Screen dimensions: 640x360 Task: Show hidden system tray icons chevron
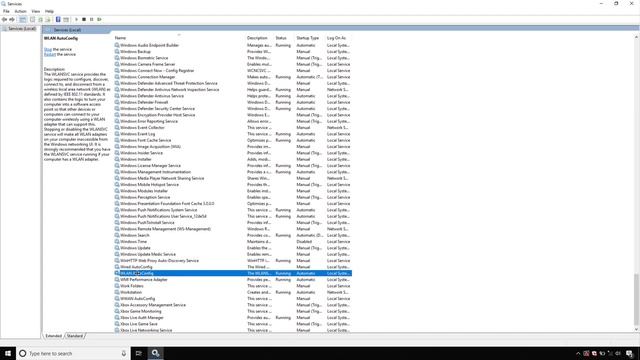click(578, 353)
